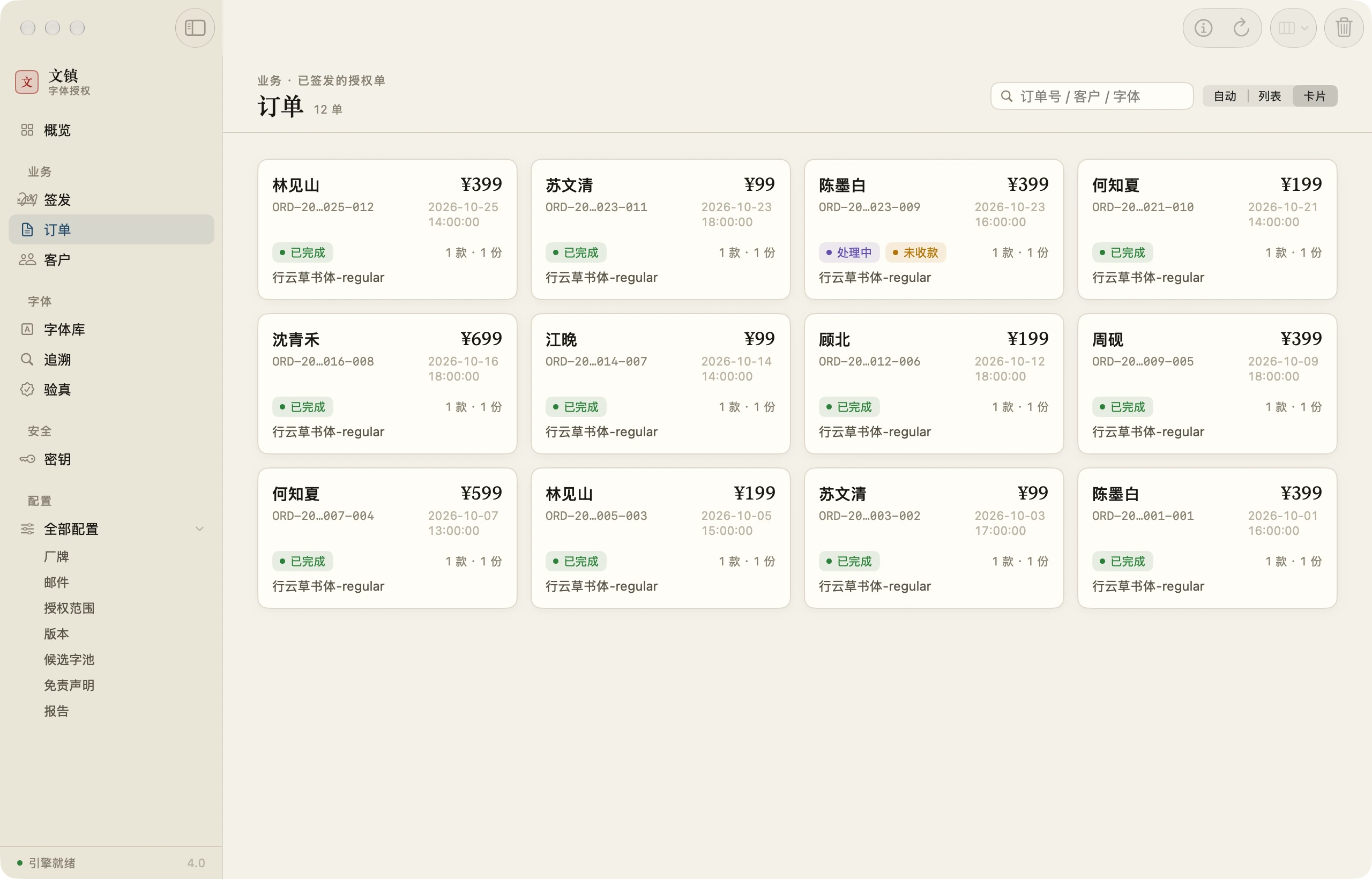Click the refresh arrow icon
1372x879 pixels.
1241,27
